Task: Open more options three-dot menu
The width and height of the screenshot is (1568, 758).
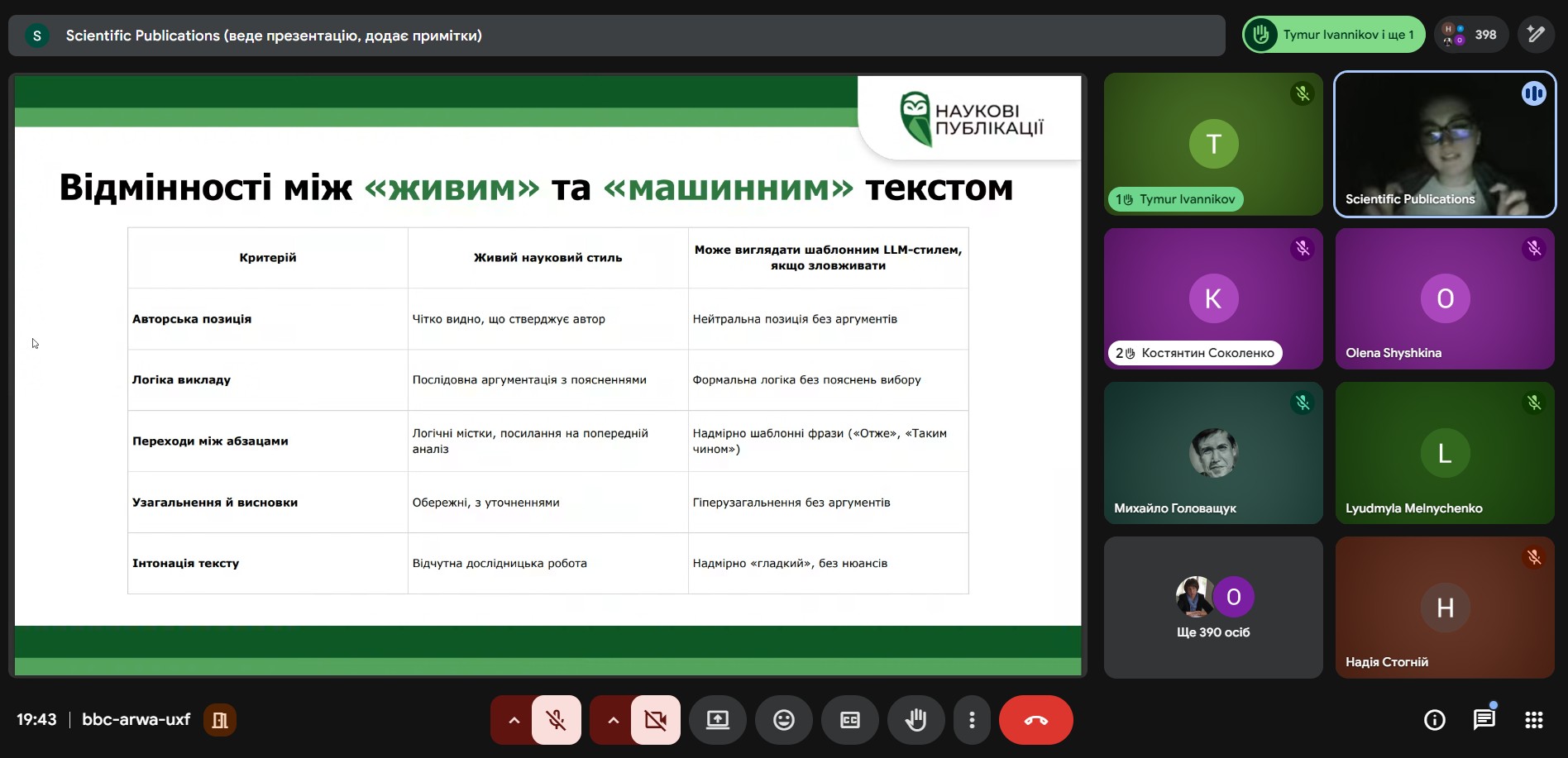Action: [x=972, y=720]
